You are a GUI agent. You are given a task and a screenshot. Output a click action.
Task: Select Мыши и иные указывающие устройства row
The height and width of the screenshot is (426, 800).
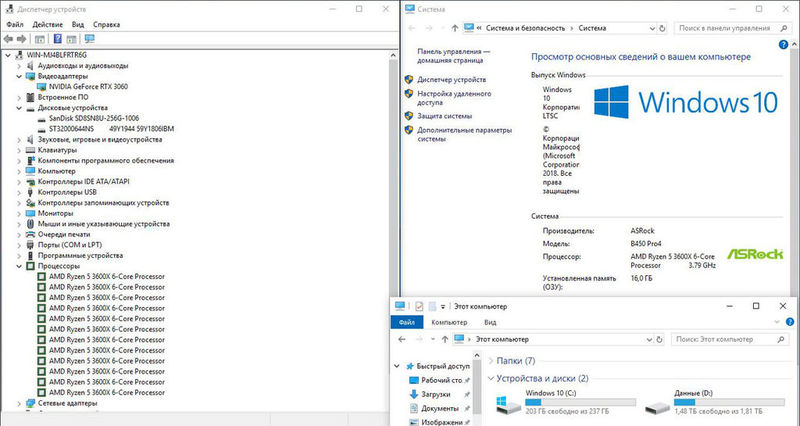[104, 224]
